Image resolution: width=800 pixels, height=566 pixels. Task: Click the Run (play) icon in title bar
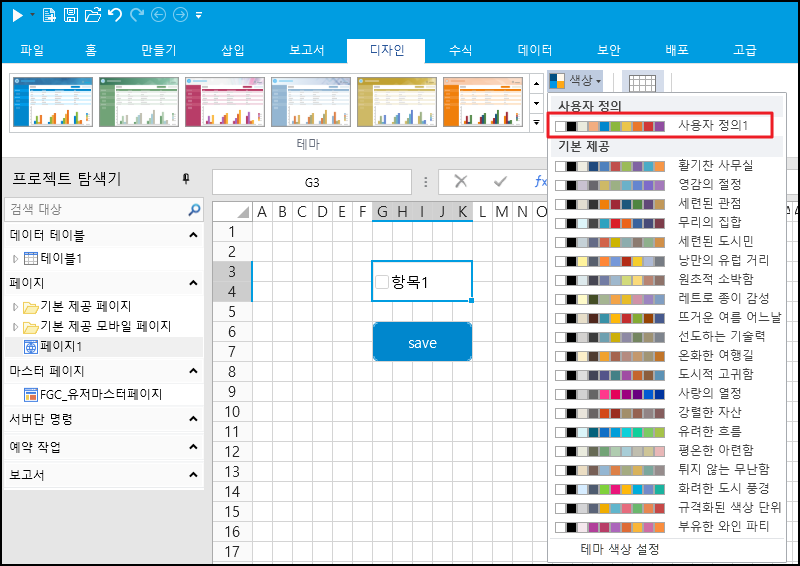coord(17,15)
